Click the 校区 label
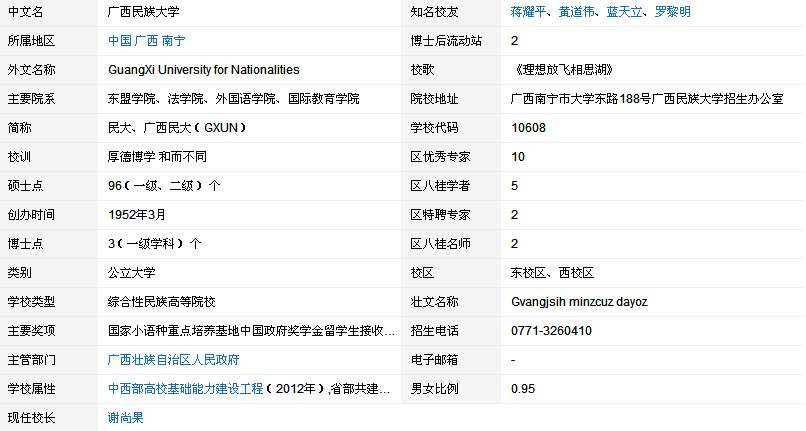The width and height of the screenshot is (806, 431). click(422, 273)
